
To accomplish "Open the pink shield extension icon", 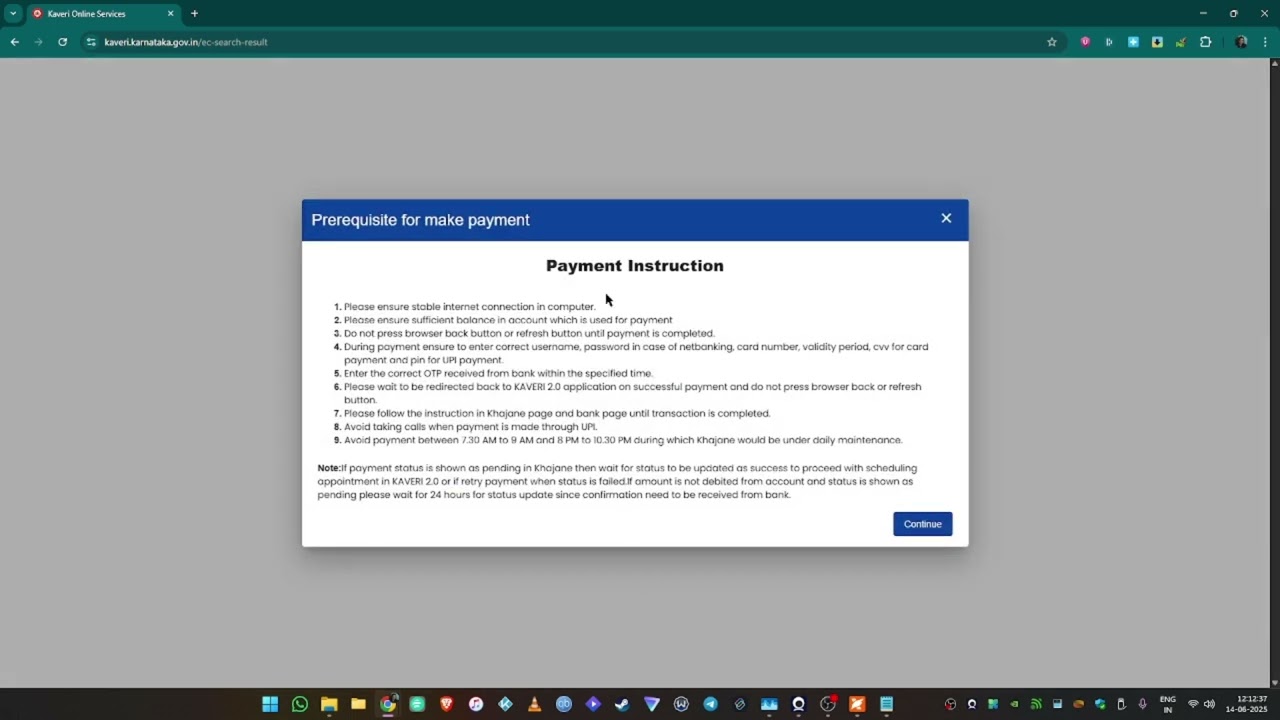I will tap(1085, 42).
